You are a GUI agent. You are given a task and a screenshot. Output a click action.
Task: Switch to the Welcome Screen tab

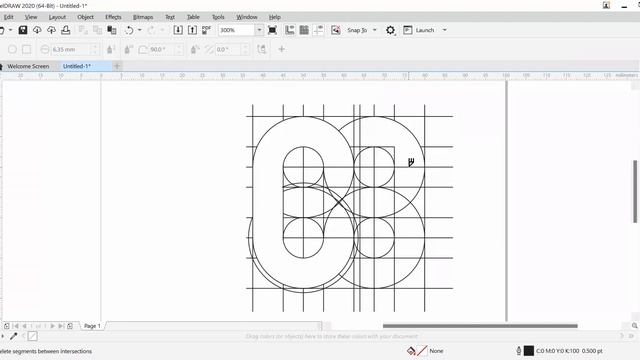(28, 66)
